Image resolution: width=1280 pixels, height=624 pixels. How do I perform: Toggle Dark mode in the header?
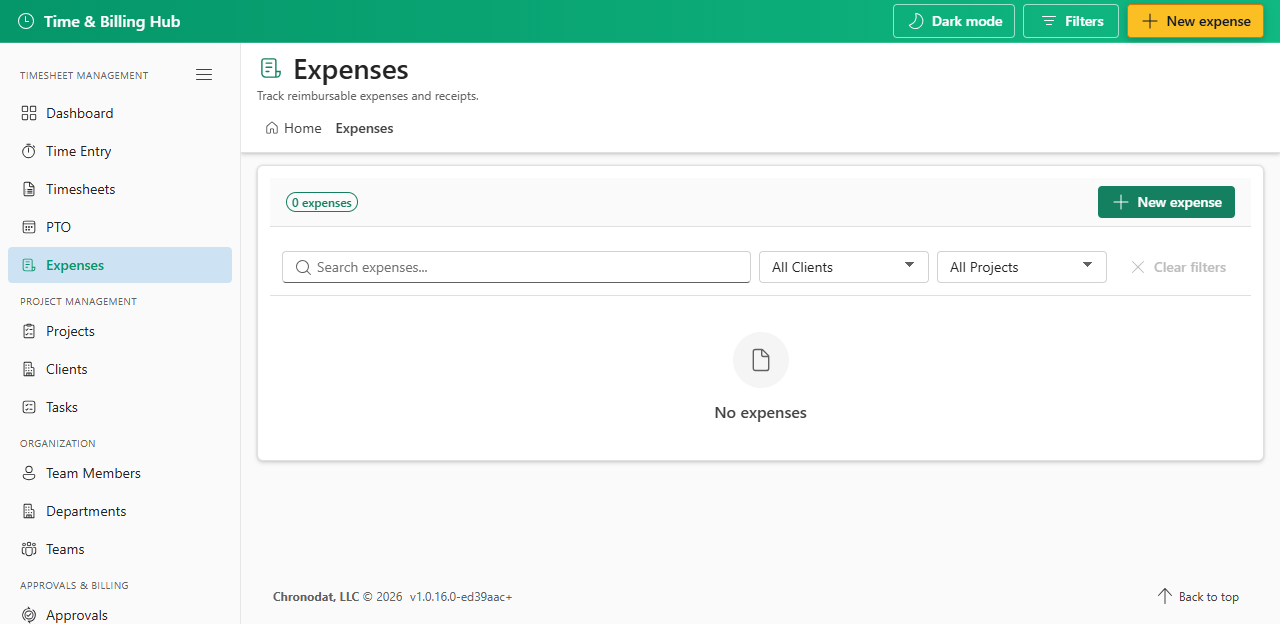tap(954, 21)
